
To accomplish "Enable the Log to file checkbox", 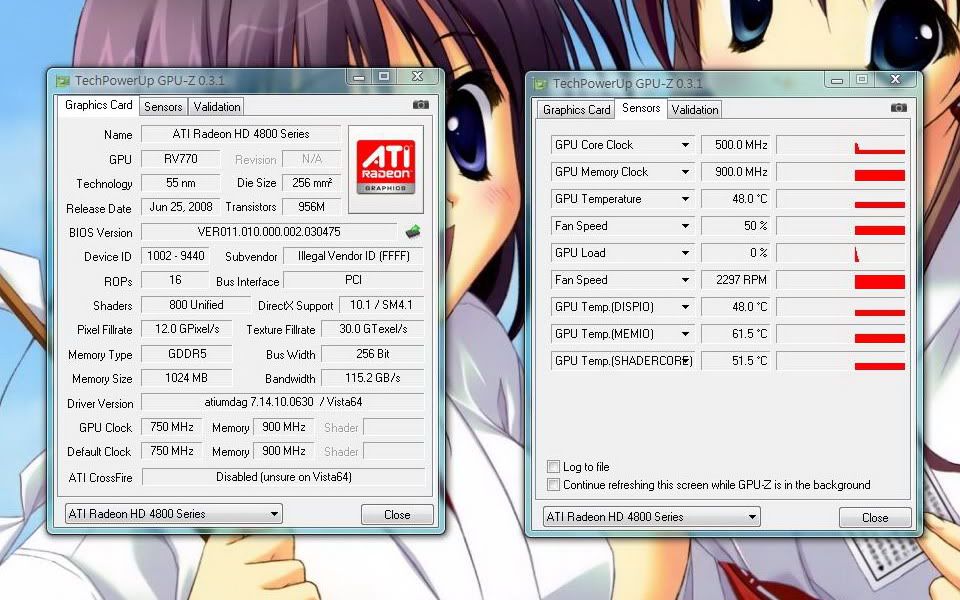I will pyautogui.click(x=554, y=467).
